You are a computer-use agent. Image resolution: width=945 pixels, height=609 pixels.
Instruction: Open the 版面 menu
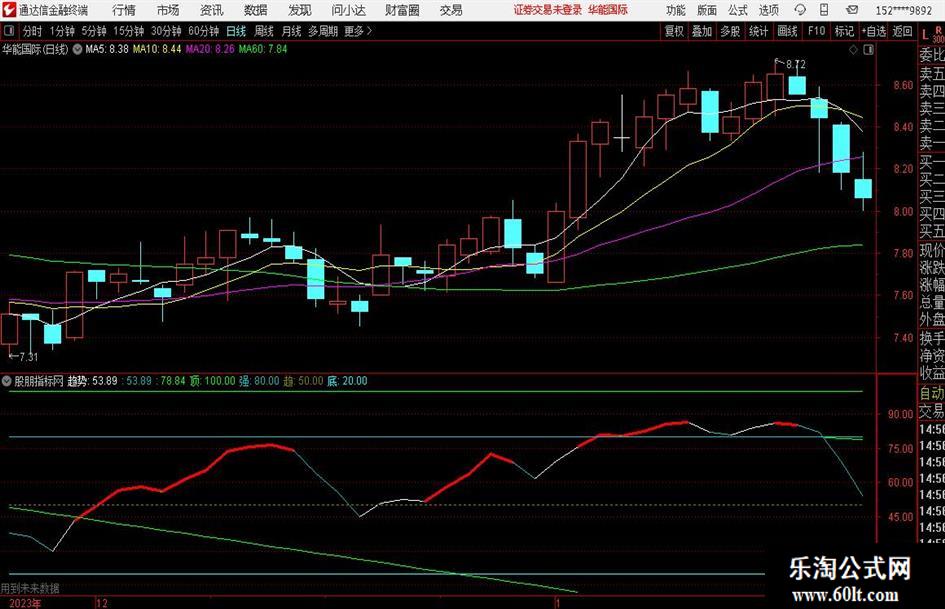tap(706, 10)
